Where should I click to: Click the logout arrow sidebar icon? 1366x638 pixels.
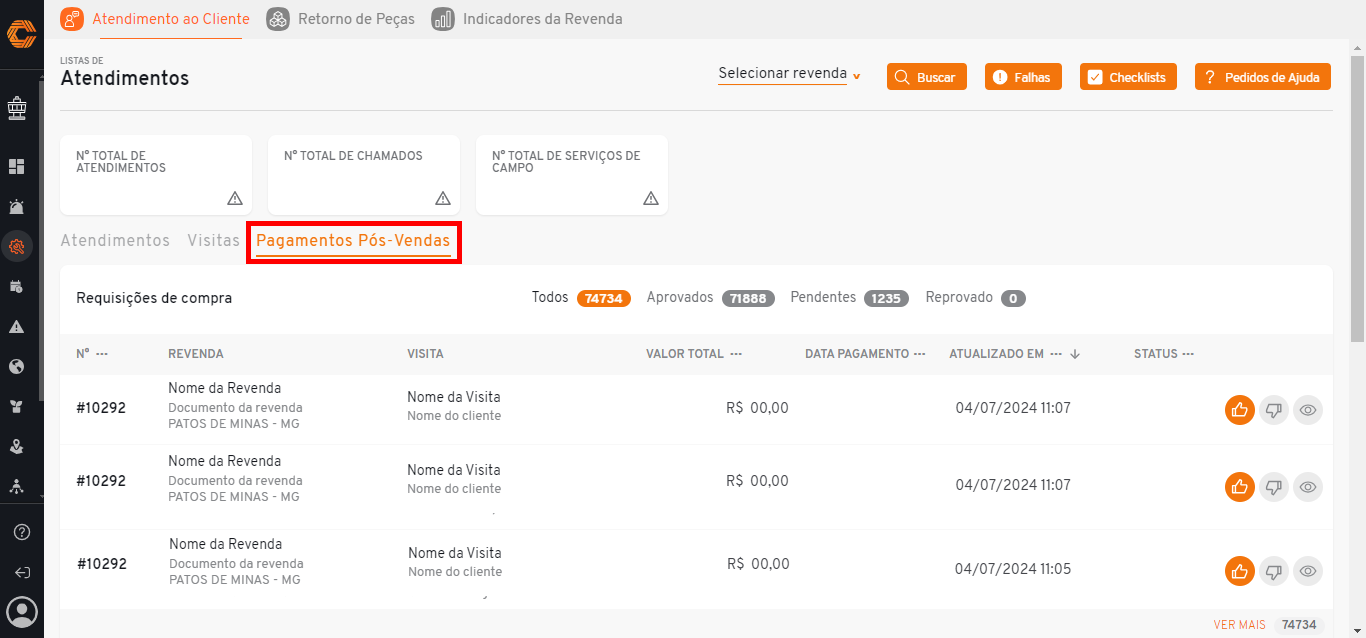(22, 573)
